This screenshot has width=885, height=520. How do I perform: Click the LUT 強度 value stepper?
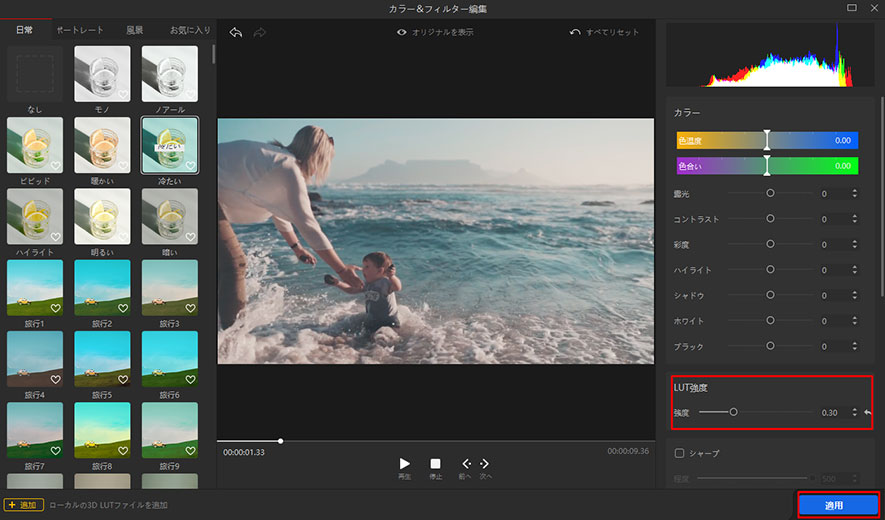pos(855,412)
